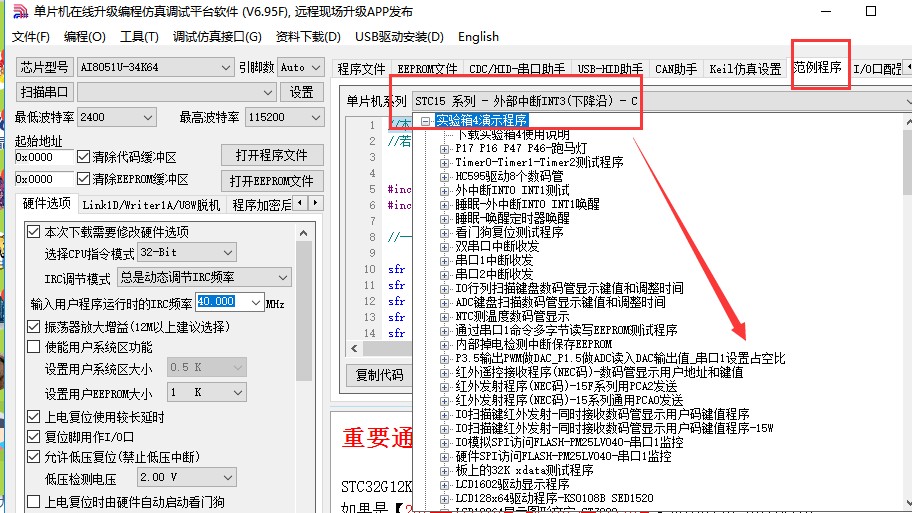The width and height of the screenshot is (912, 513).
Task: Select the 程序加密后 tab
Action: [262, 205]
